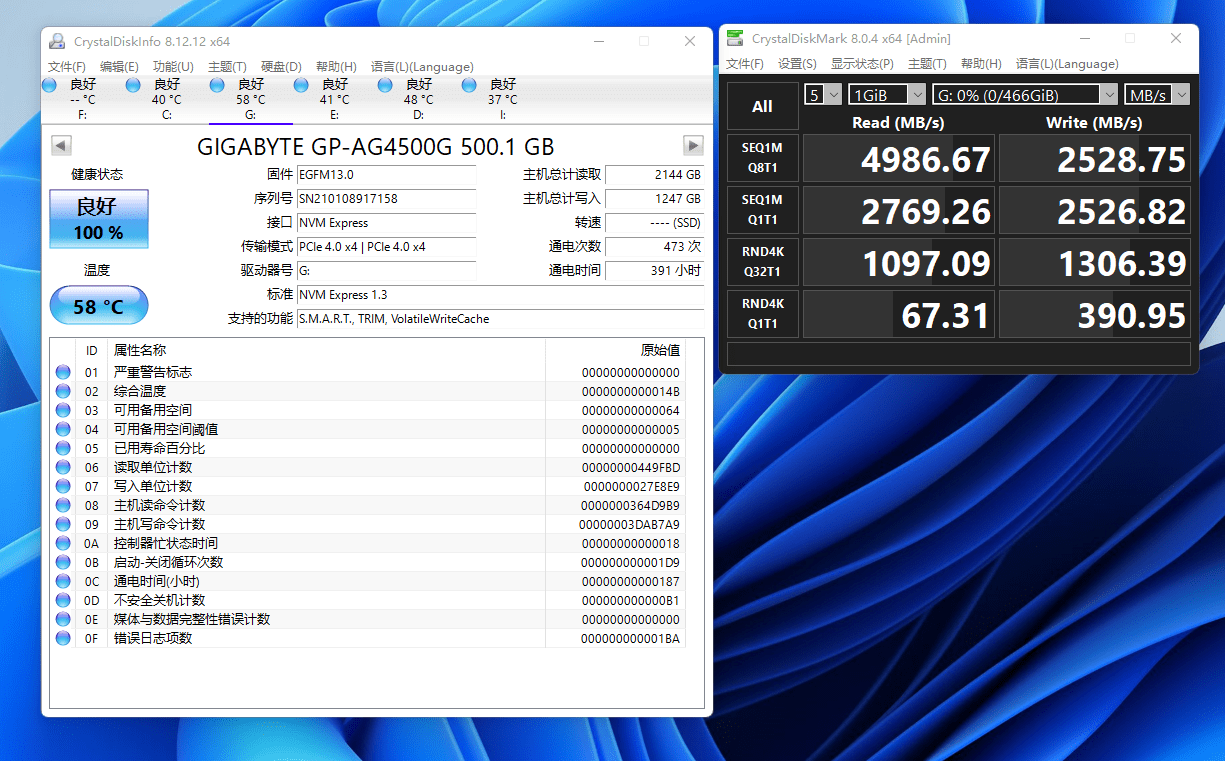The width and height of the screenshot is (1225, 761).
Task: Select drive C: 40 °C status orb
Action: click(x=133, y=85)
